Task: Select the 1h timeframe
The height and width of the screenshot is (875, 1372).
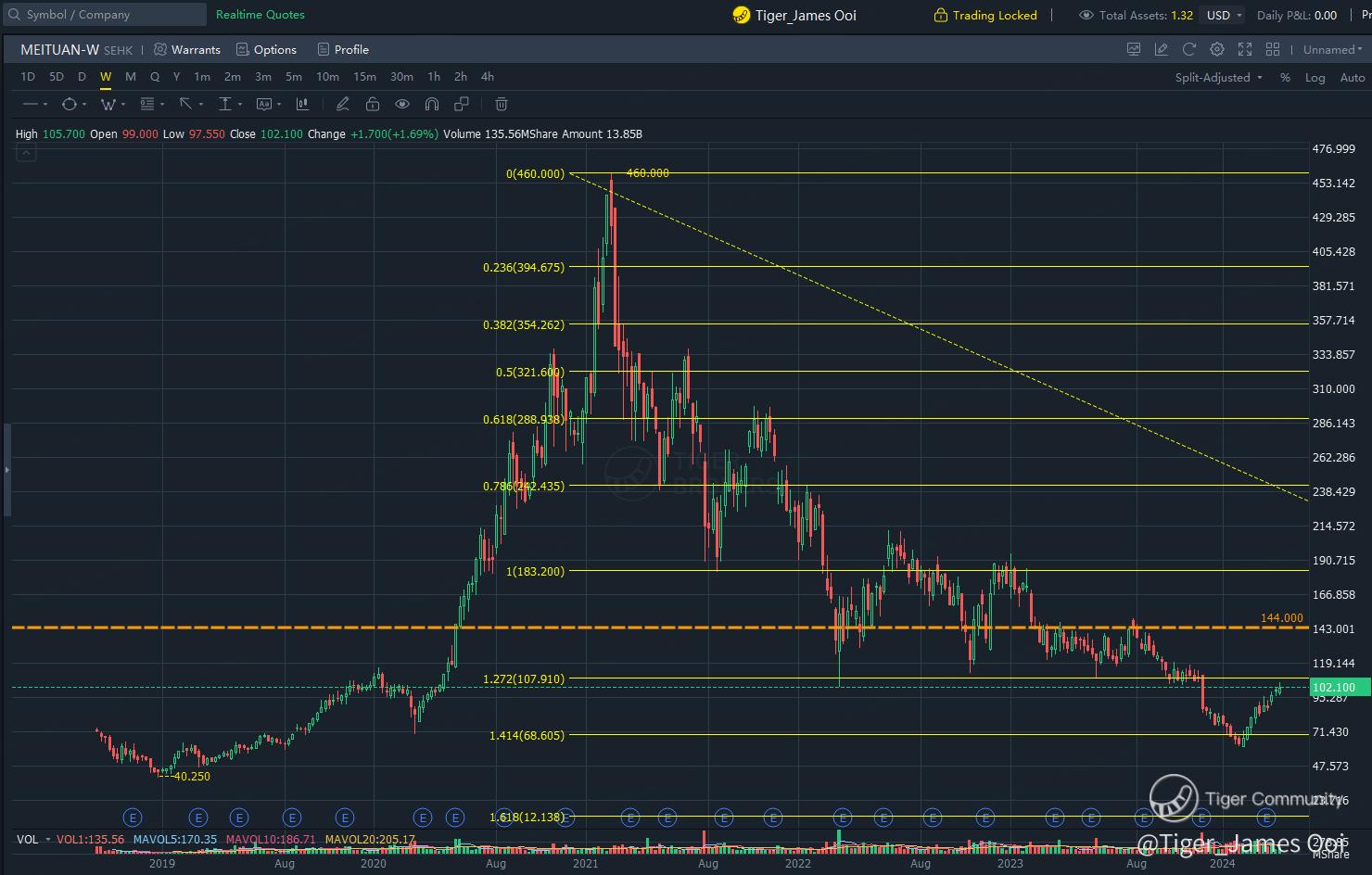Action: point(434,77)
